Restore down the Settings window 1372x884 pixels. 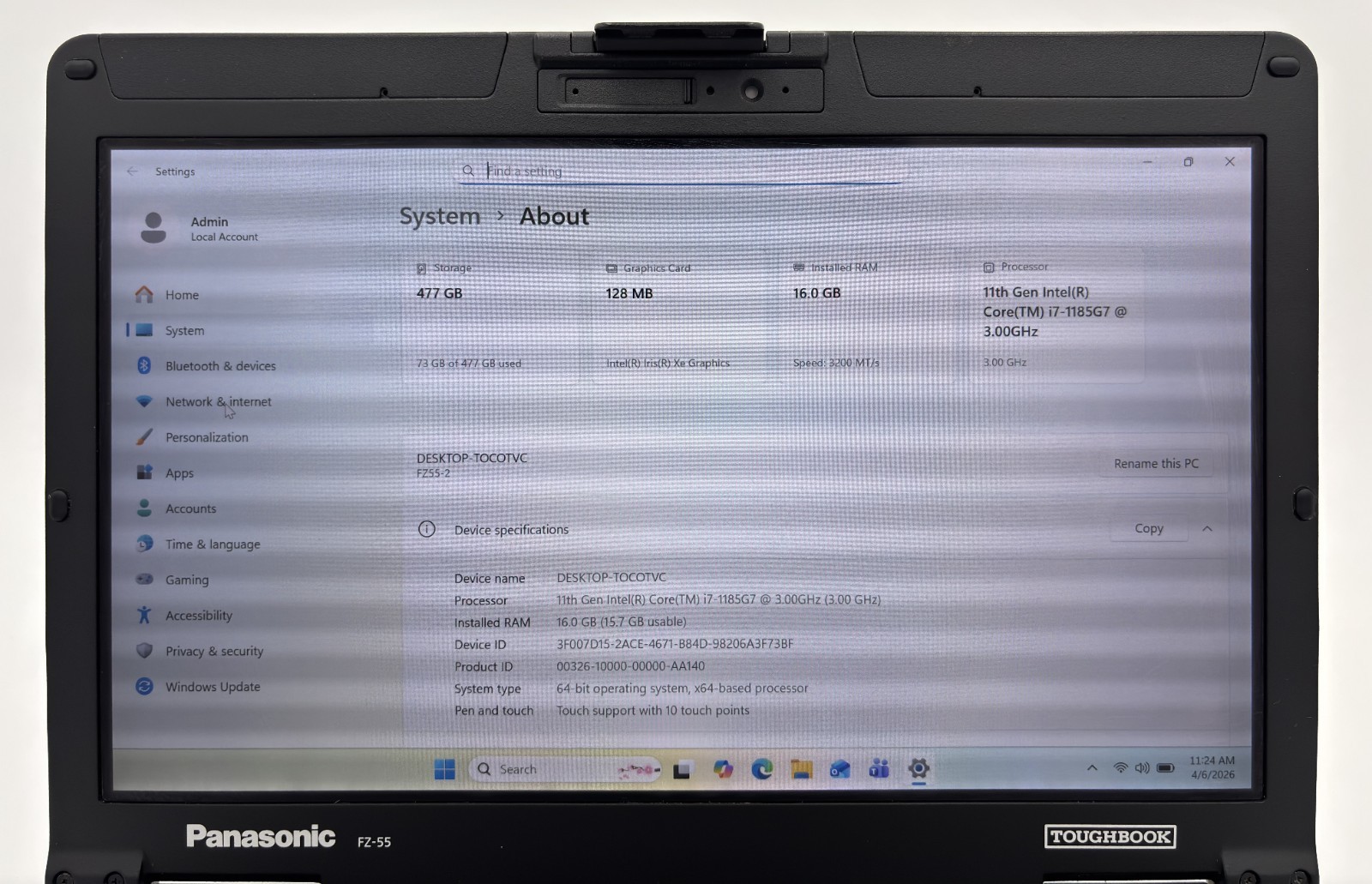pos(1188,162)
